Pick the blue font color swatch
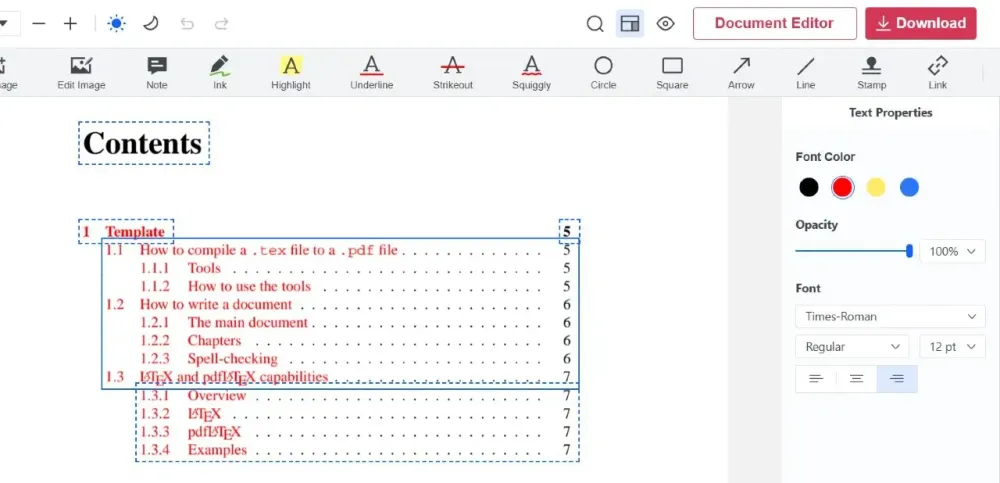This screenshot has width=1000, height=483. point(909,187)
